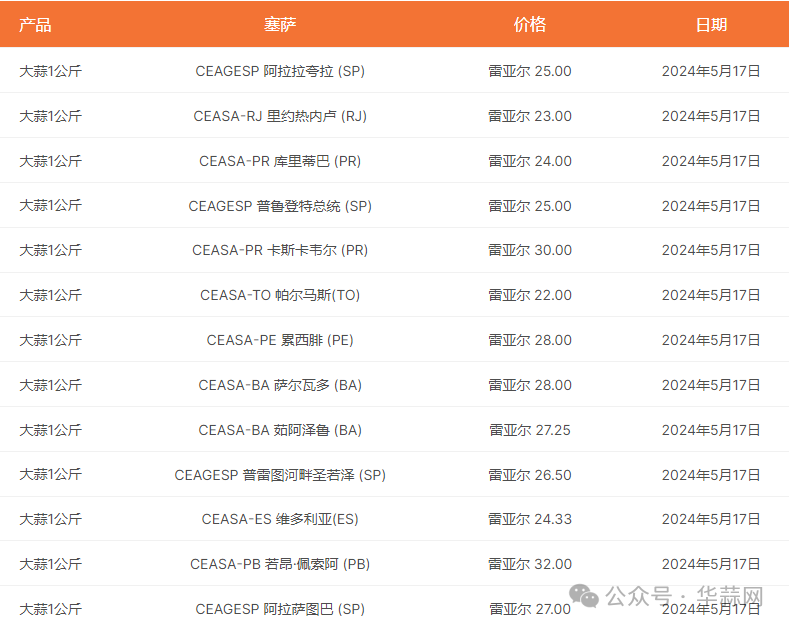Click price 雷亚尔 24.33
The width and height of the screenshot is (789, 628).
(530, 519)
